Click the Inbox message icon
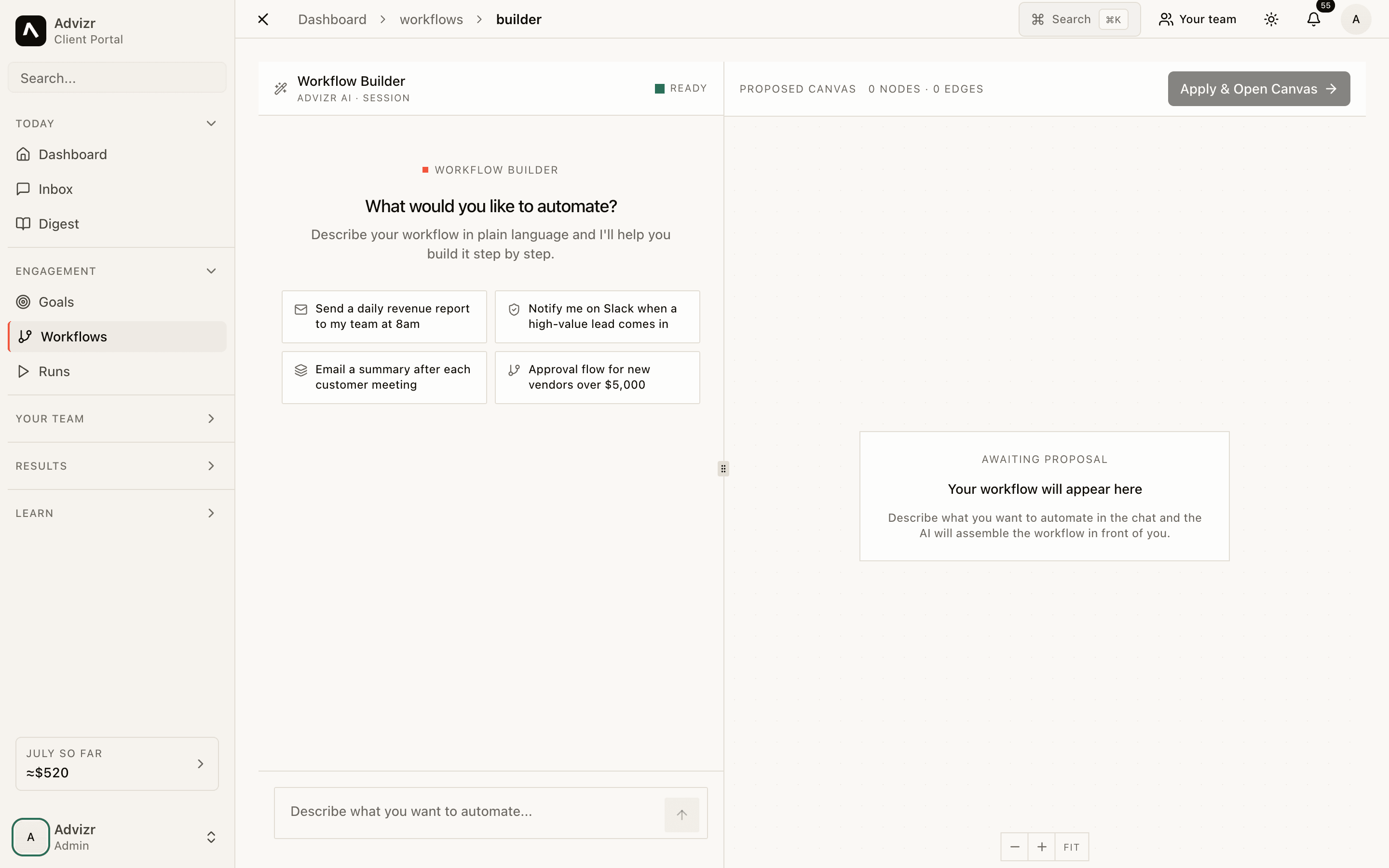The image size is (1389, 868). 23,189
